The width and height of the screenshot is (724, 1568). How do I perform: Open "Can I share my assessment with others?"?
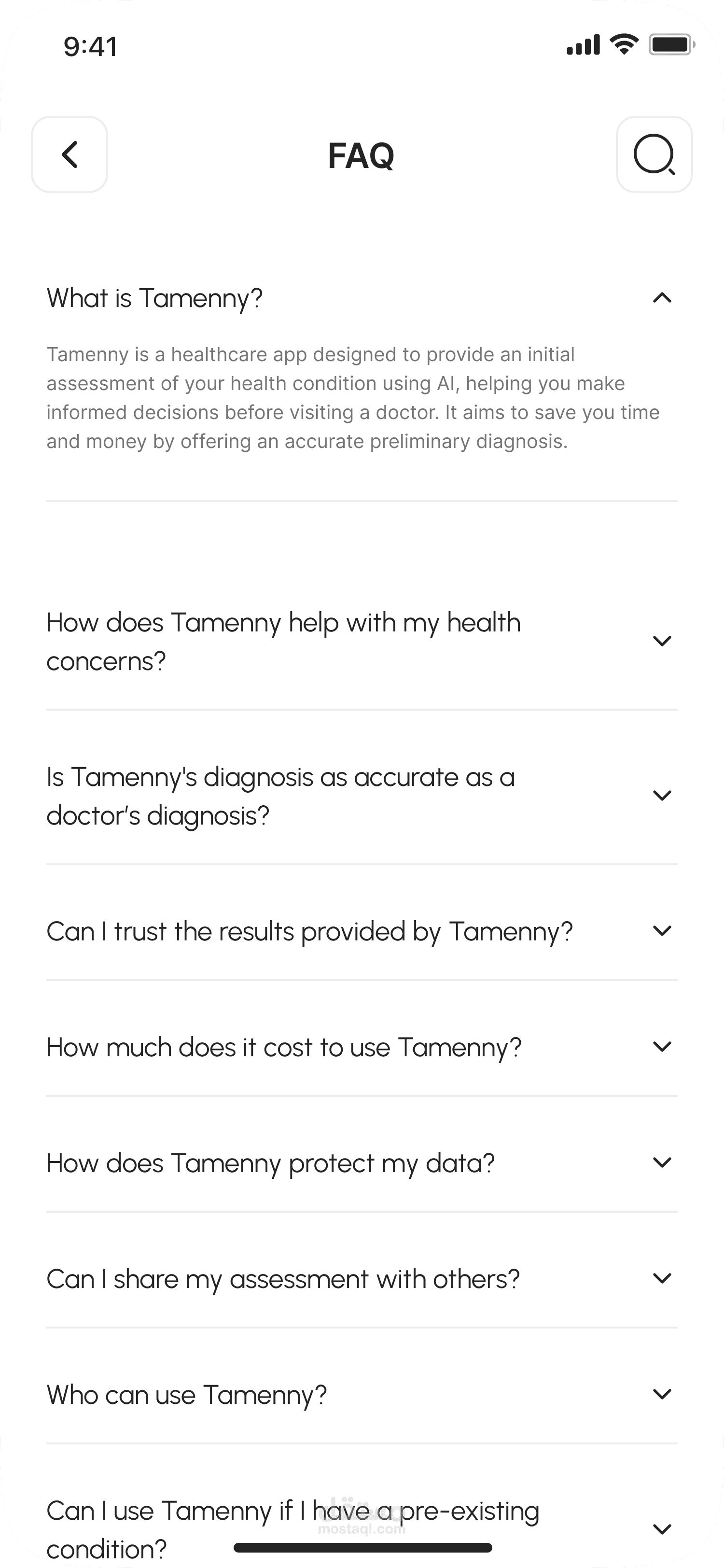coord(283,1279)
